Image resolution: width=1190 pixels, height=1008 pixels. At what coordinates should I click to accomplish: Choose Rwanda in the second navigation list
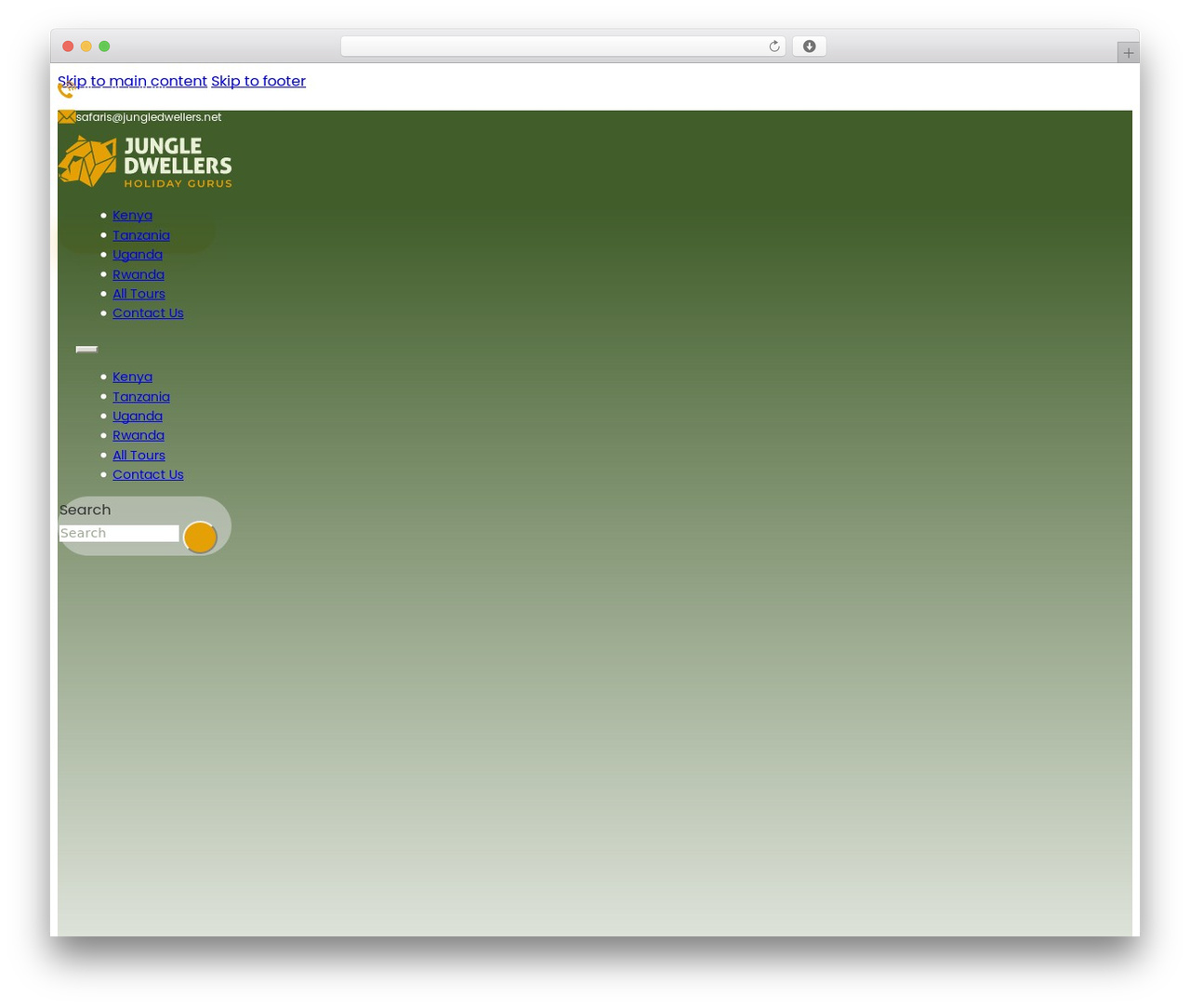[x=139, y=435]
